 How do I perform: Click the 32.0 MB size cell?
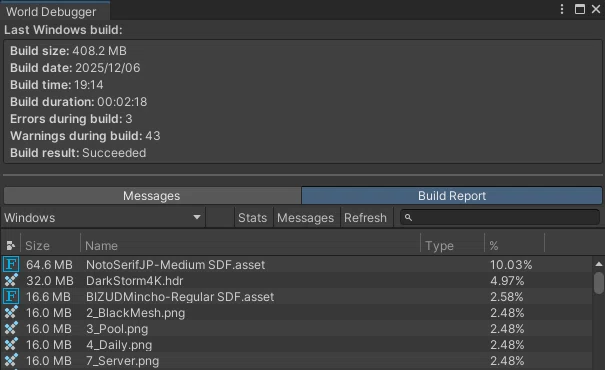coord(50,280)
